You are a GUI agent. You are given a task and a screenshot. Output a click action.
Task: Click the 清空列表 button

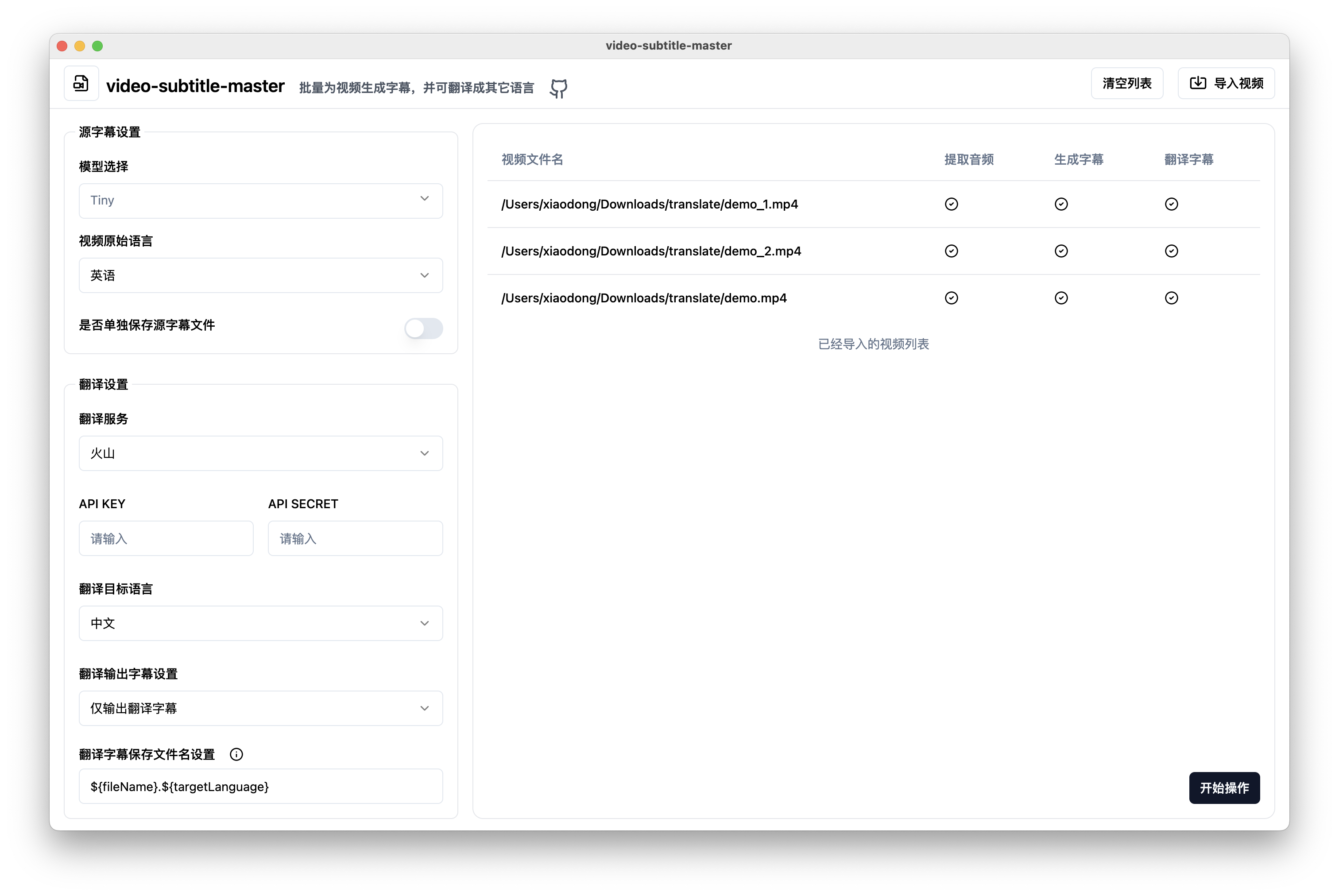[1126, 83]
